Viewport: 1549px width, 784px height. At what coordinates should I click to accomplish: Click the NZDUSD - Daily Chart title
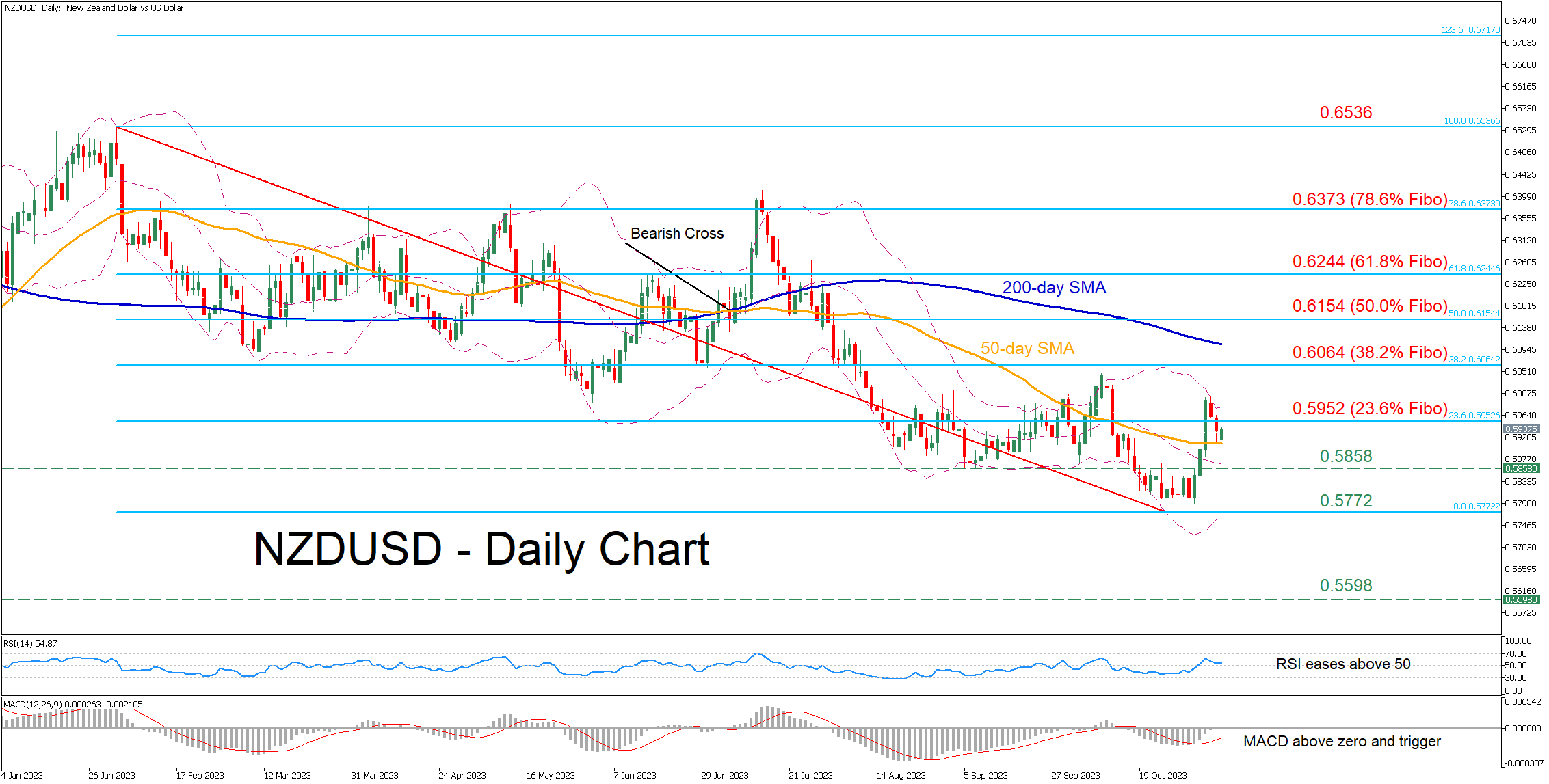[481, 550]
